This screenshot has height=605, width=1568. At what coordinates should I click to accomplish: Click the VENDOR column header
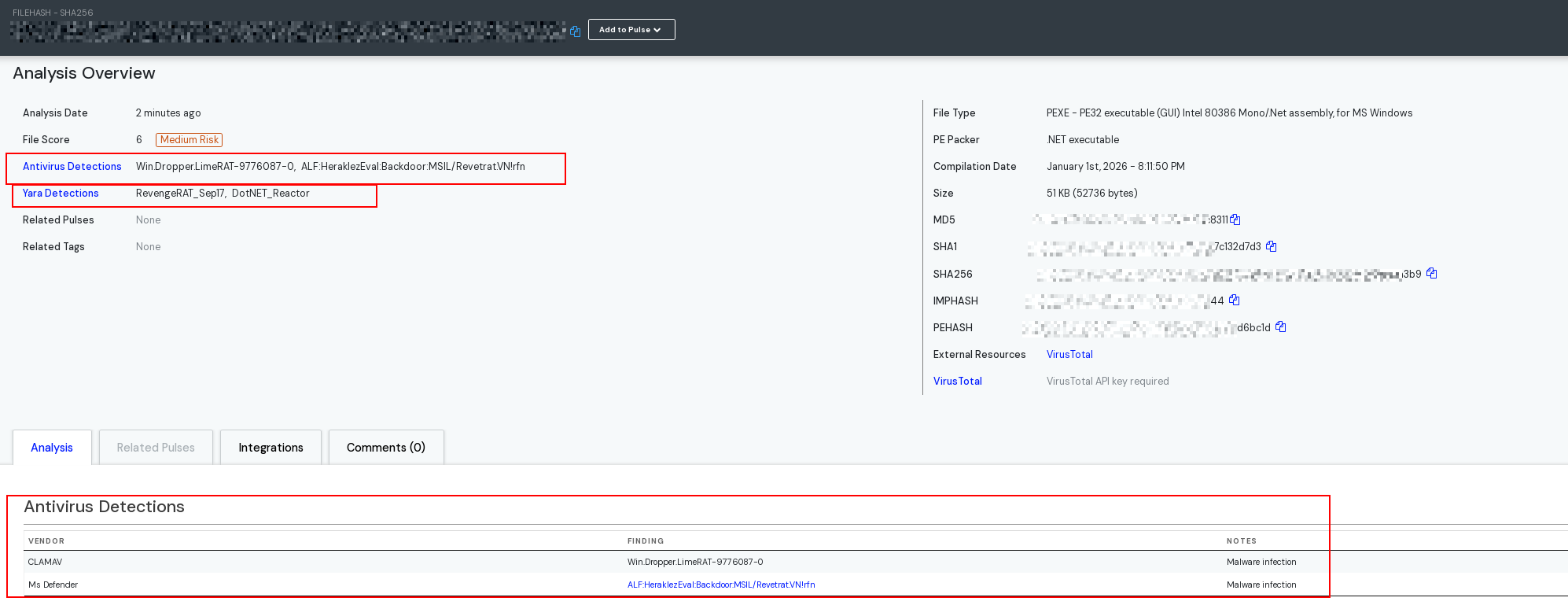[46, 540]
